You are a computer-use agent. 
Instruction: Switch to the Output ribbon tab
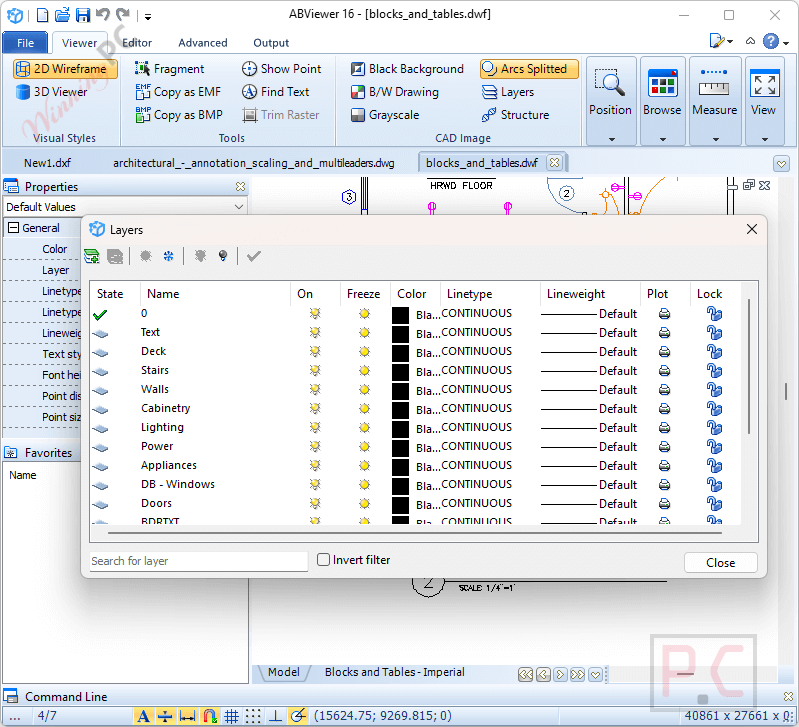(x=271, y=43)
